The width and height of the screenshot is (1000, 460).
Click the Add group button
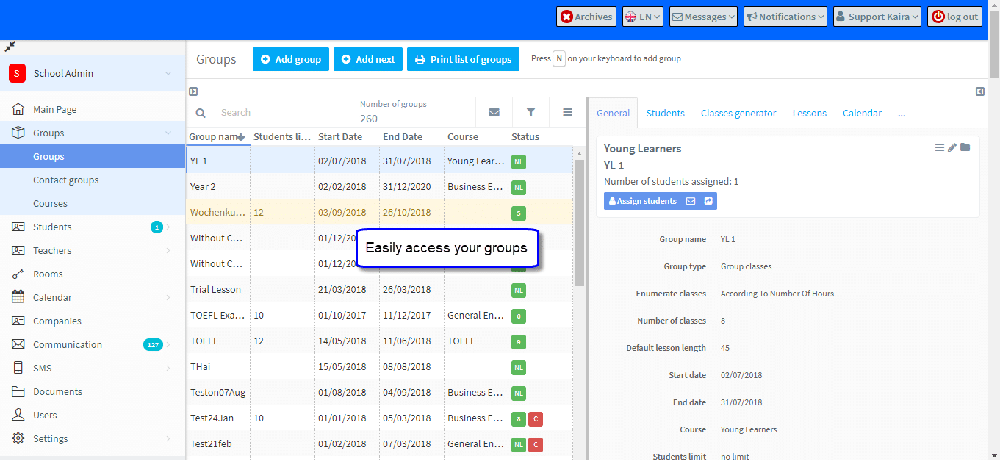tap(291, 59)
